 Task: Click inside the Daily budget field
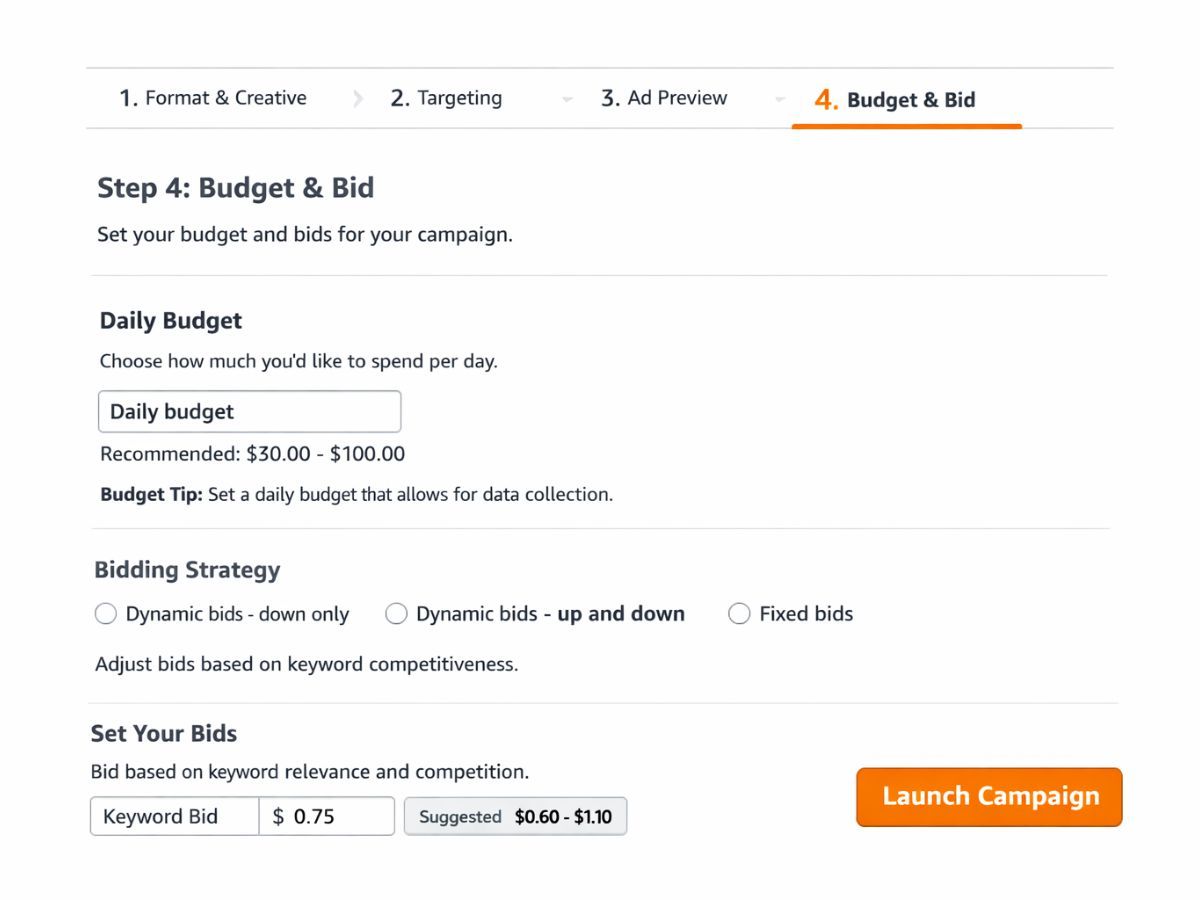249,411
